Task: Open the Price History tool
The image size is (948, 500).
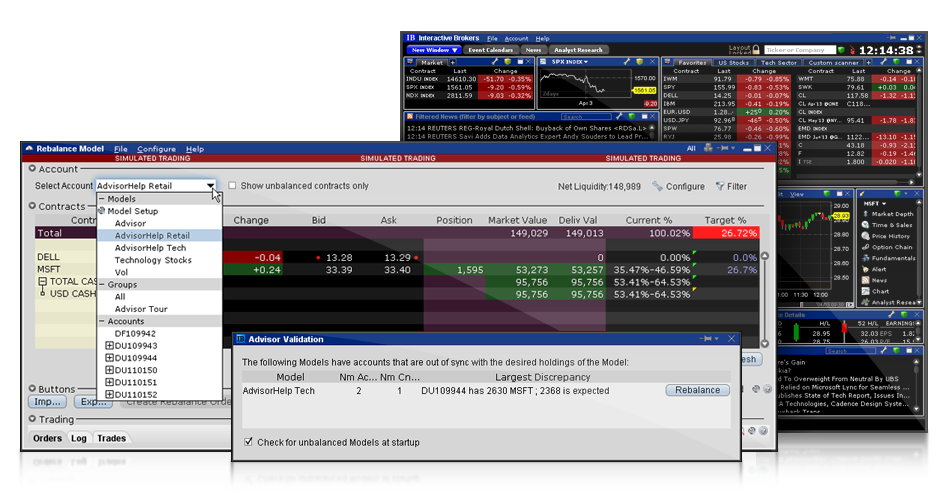Action: [891, 236]
